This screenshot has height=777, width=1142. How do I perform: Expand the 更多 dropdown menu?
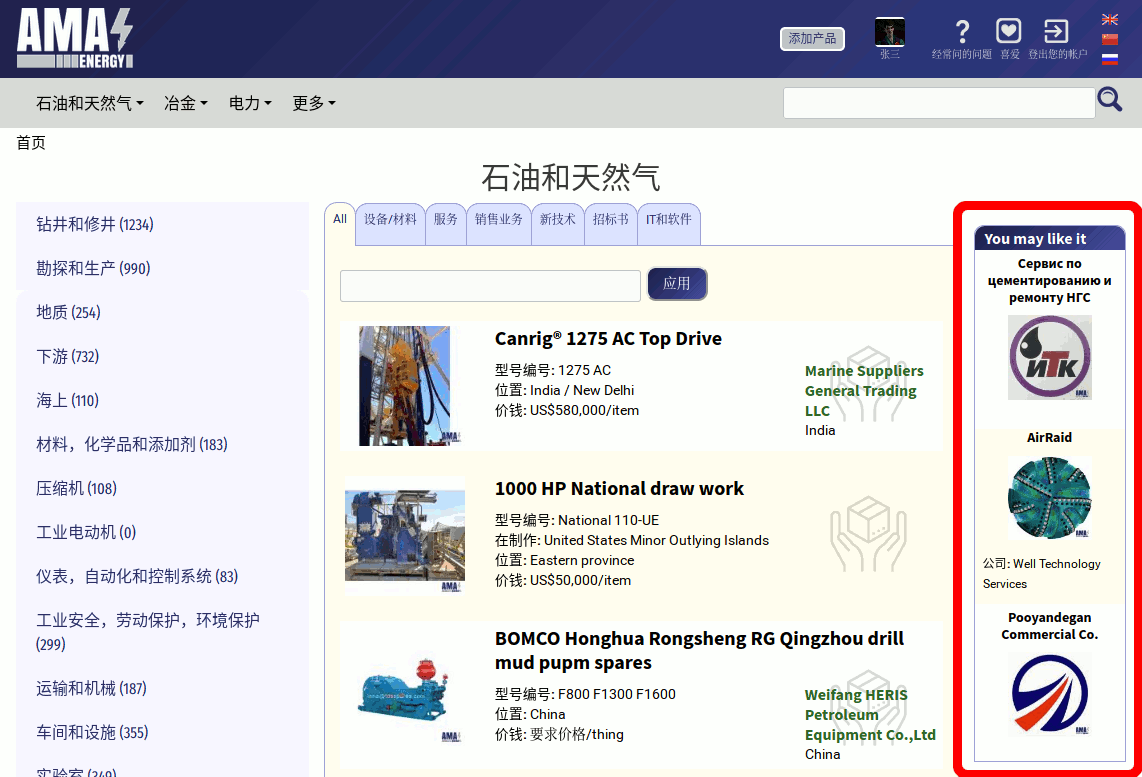(314, 103)
